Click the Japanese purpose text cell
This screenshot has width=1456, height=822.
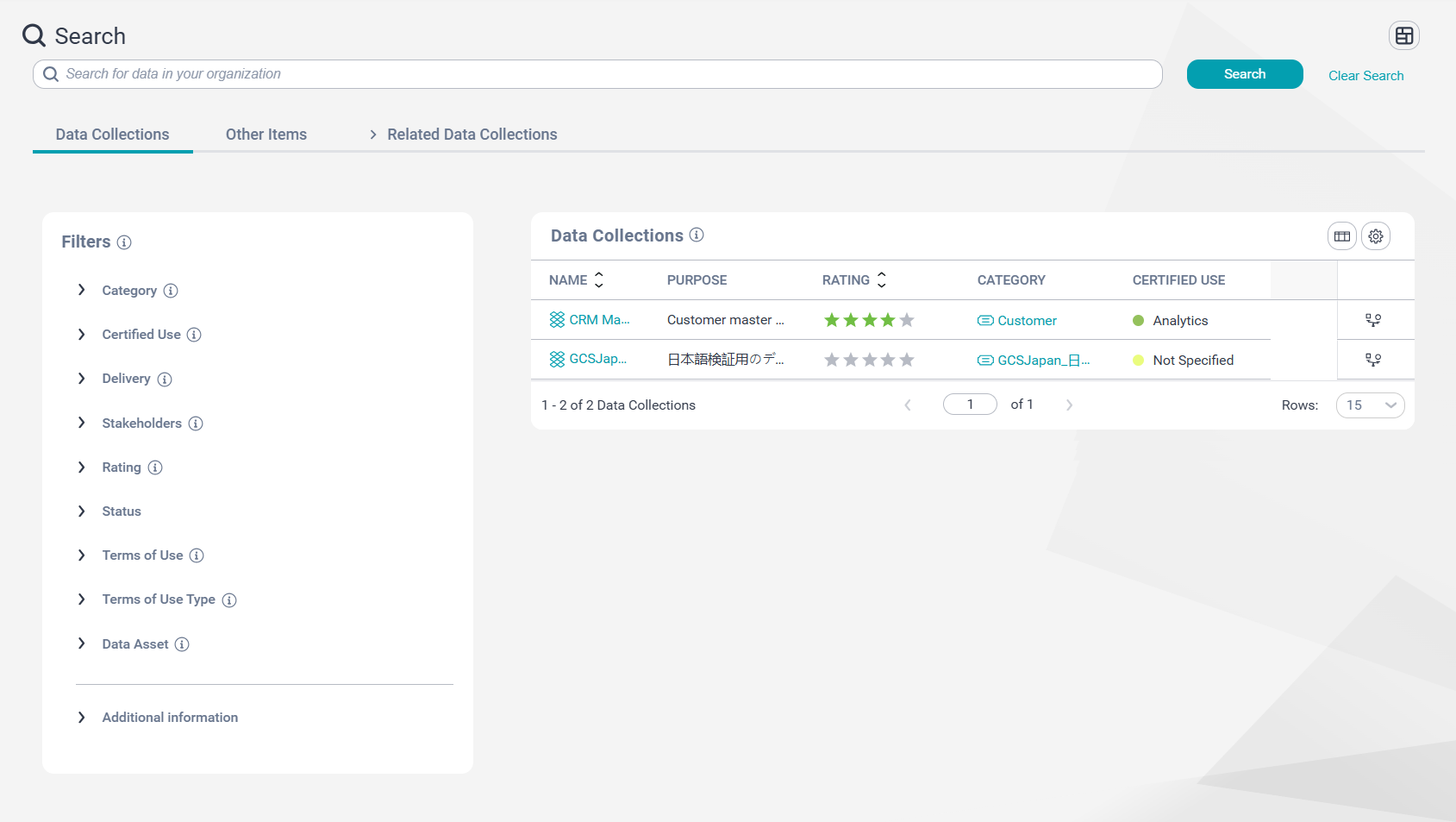pyautogui.click(x=725, y=360)
